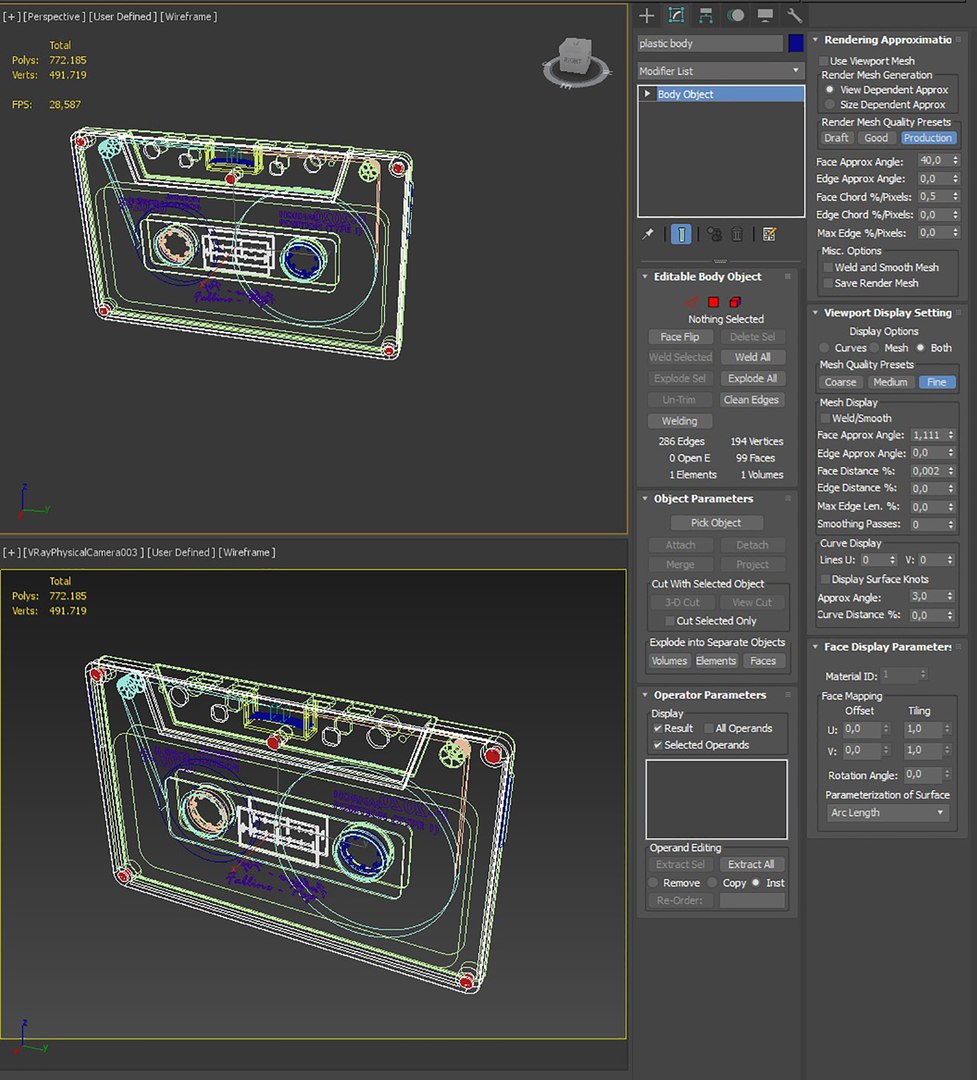Viewport: 977px width, 1080px height.
Task: Open Configure Modifier Sets icon
Action: point(770,234)
